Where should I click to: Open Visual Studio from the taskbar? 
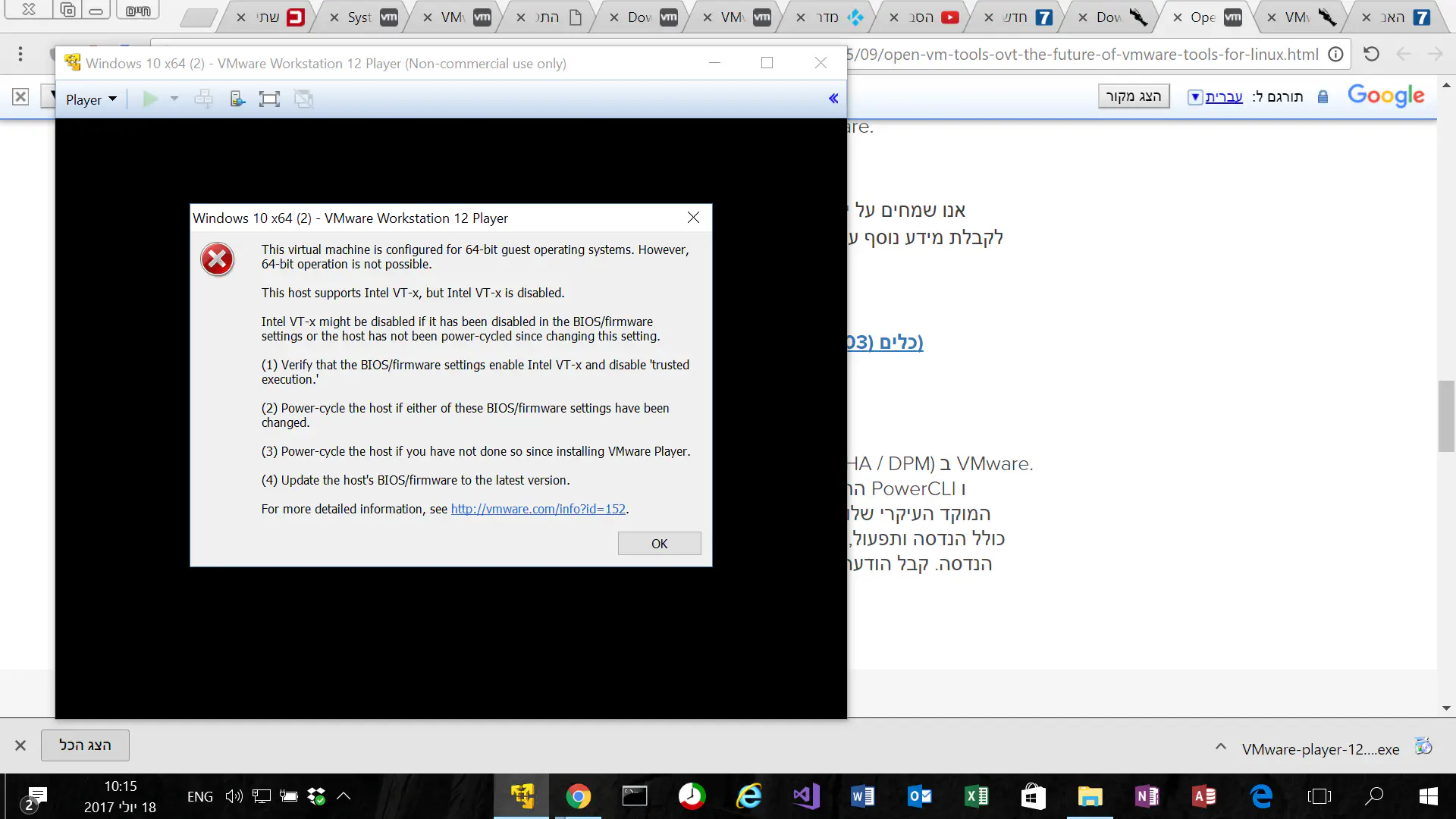(805, 796)
